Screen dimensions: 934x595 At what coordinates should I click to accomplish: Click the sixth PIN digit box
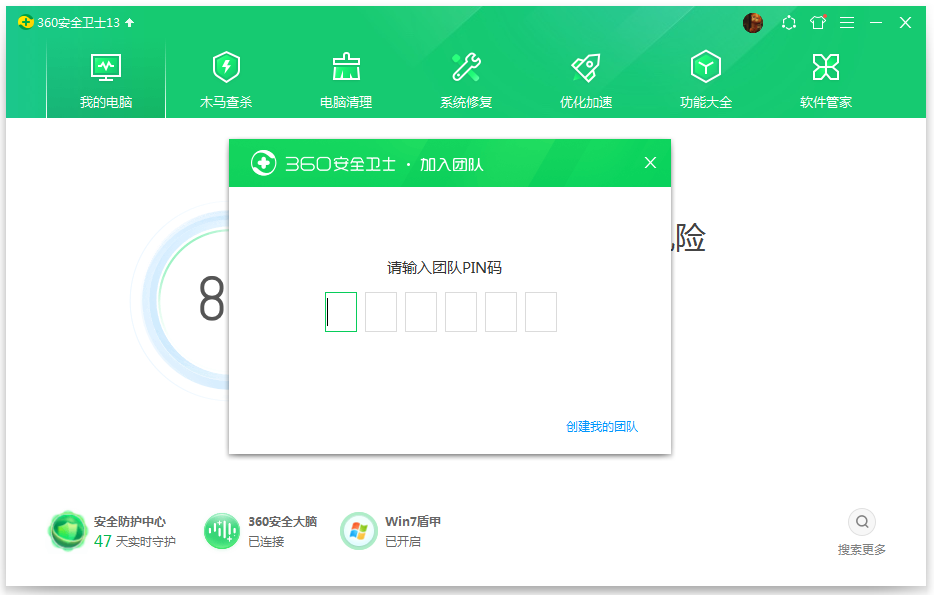click(541, 311)
